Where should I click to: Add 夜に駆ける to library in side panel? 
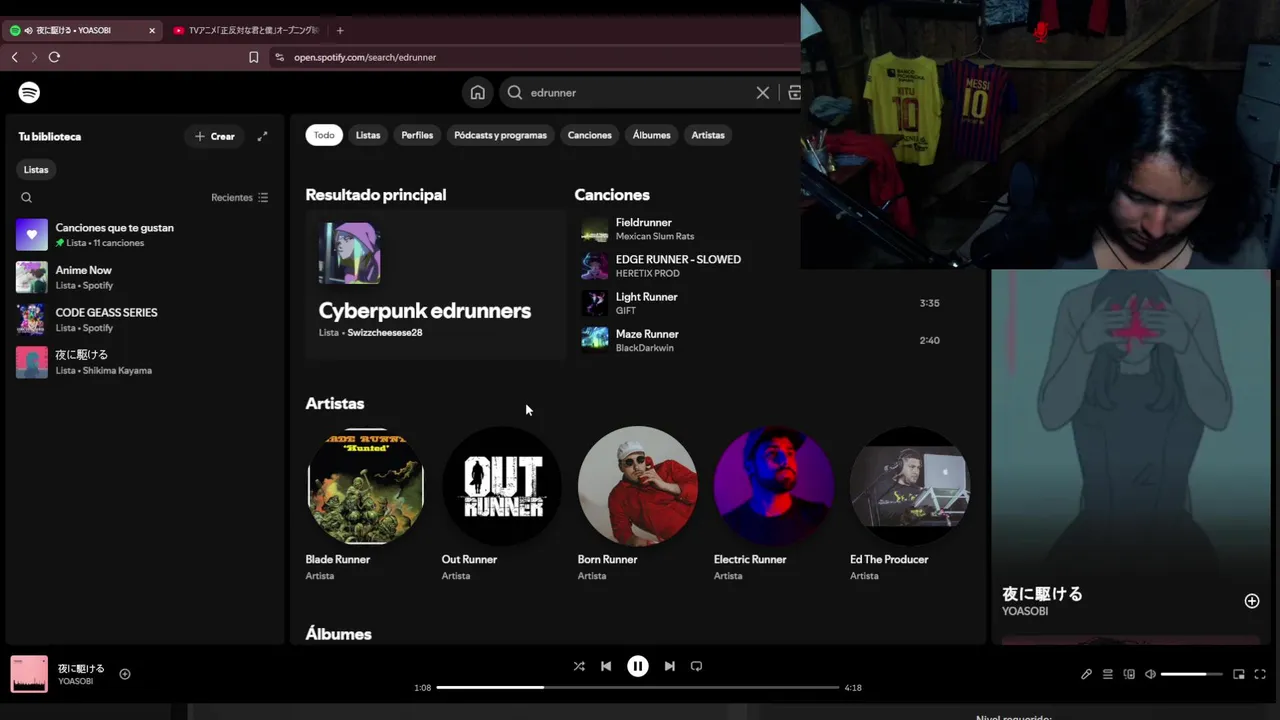pos(1251,601)
